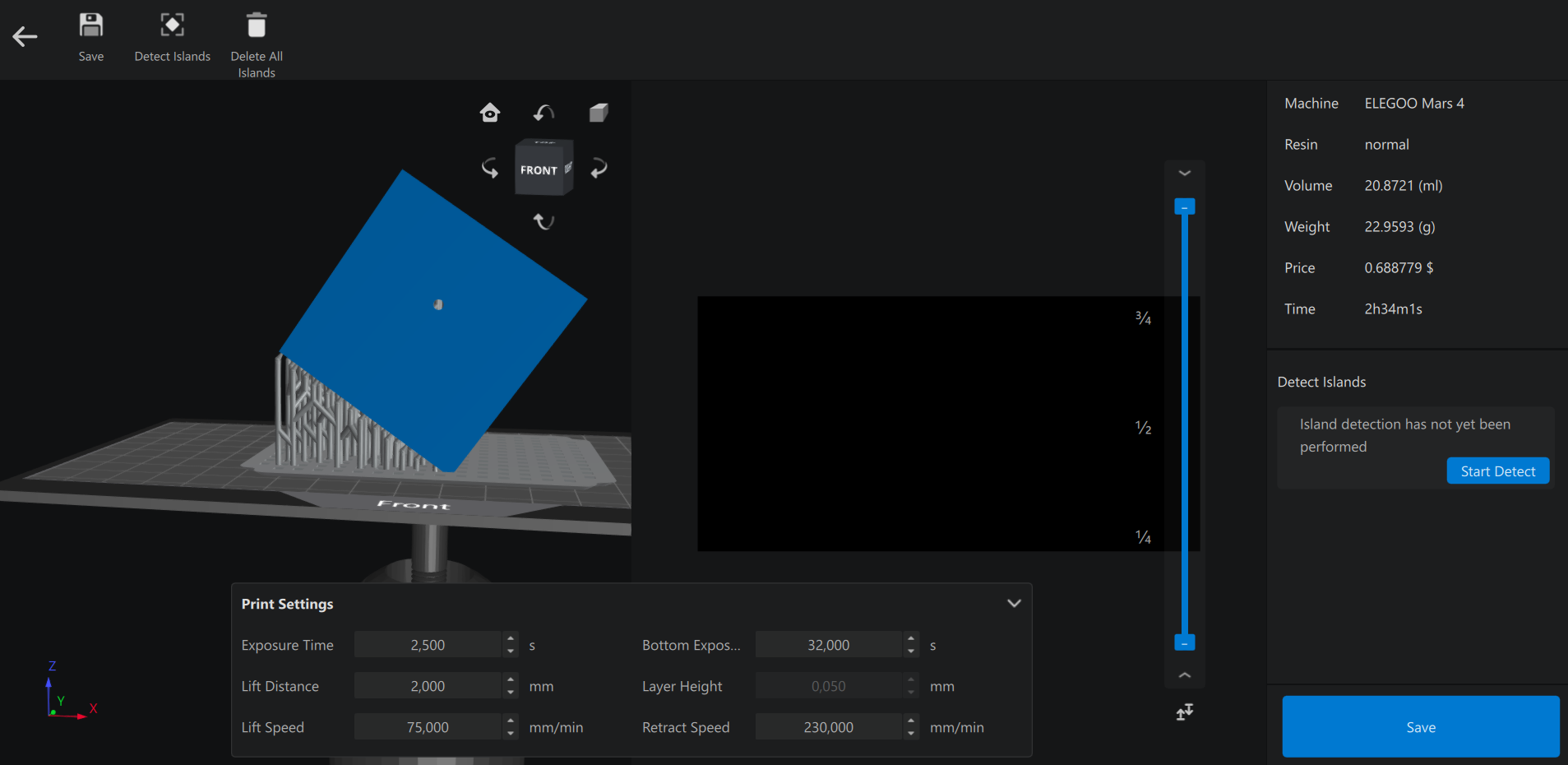
Task: Reset camera with the home view icon
Action: click(490, 113)
